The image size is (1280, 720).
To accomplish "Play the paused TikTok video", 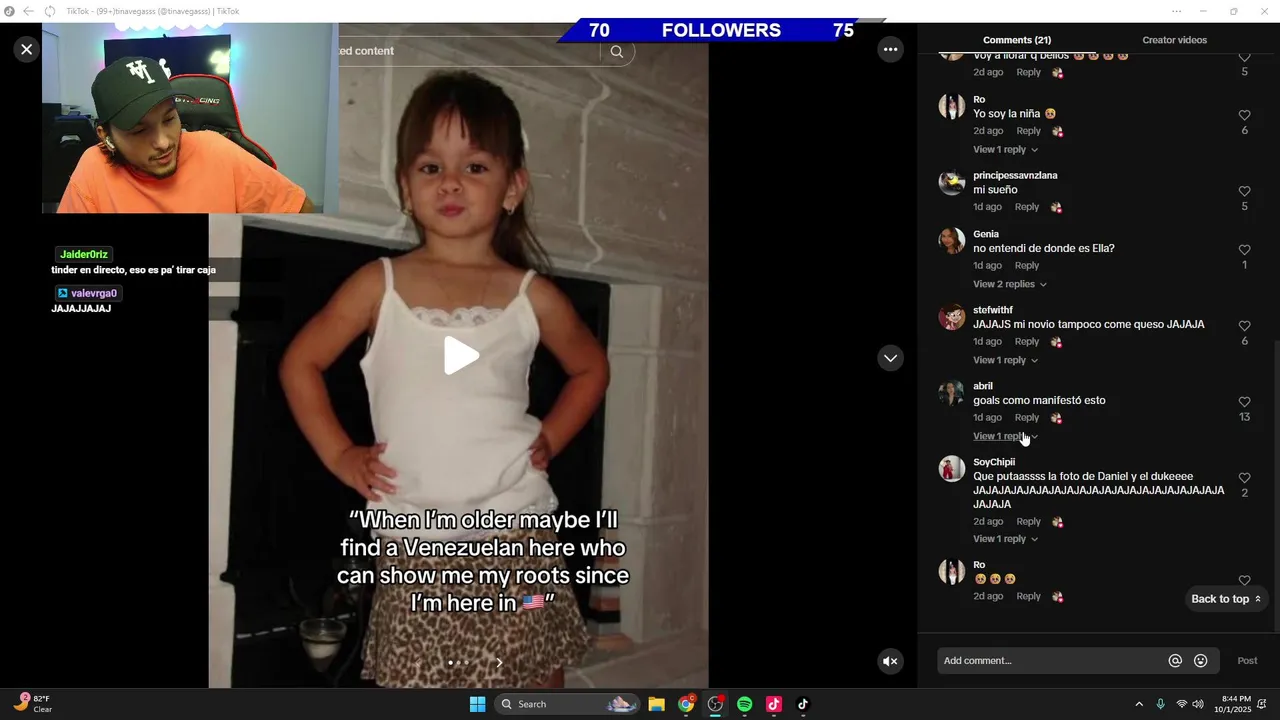I will point(460,355).
